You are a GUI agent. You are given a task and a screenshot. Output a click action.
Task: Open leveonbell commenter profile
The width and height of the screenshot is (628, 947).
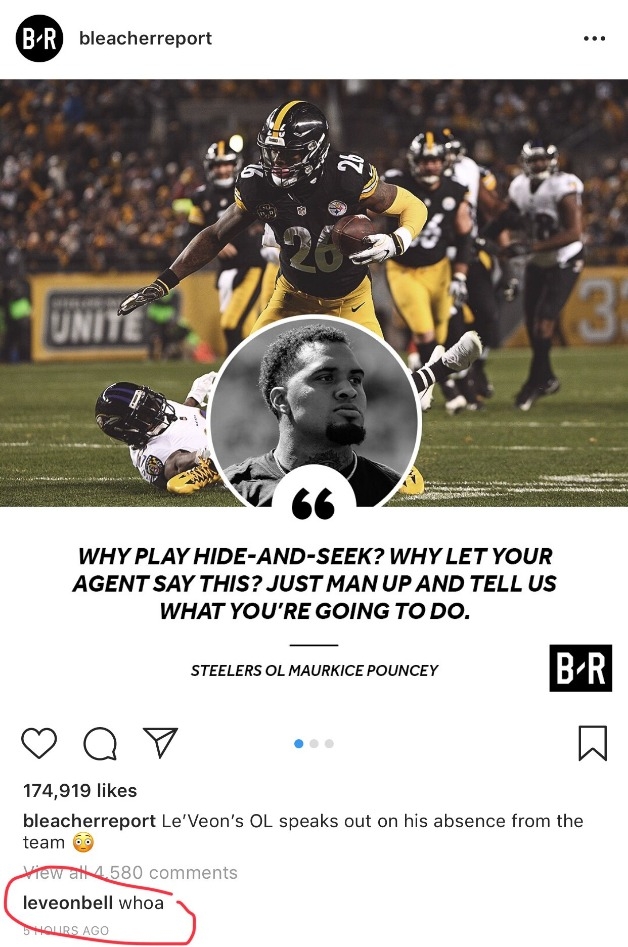[68, 902]
